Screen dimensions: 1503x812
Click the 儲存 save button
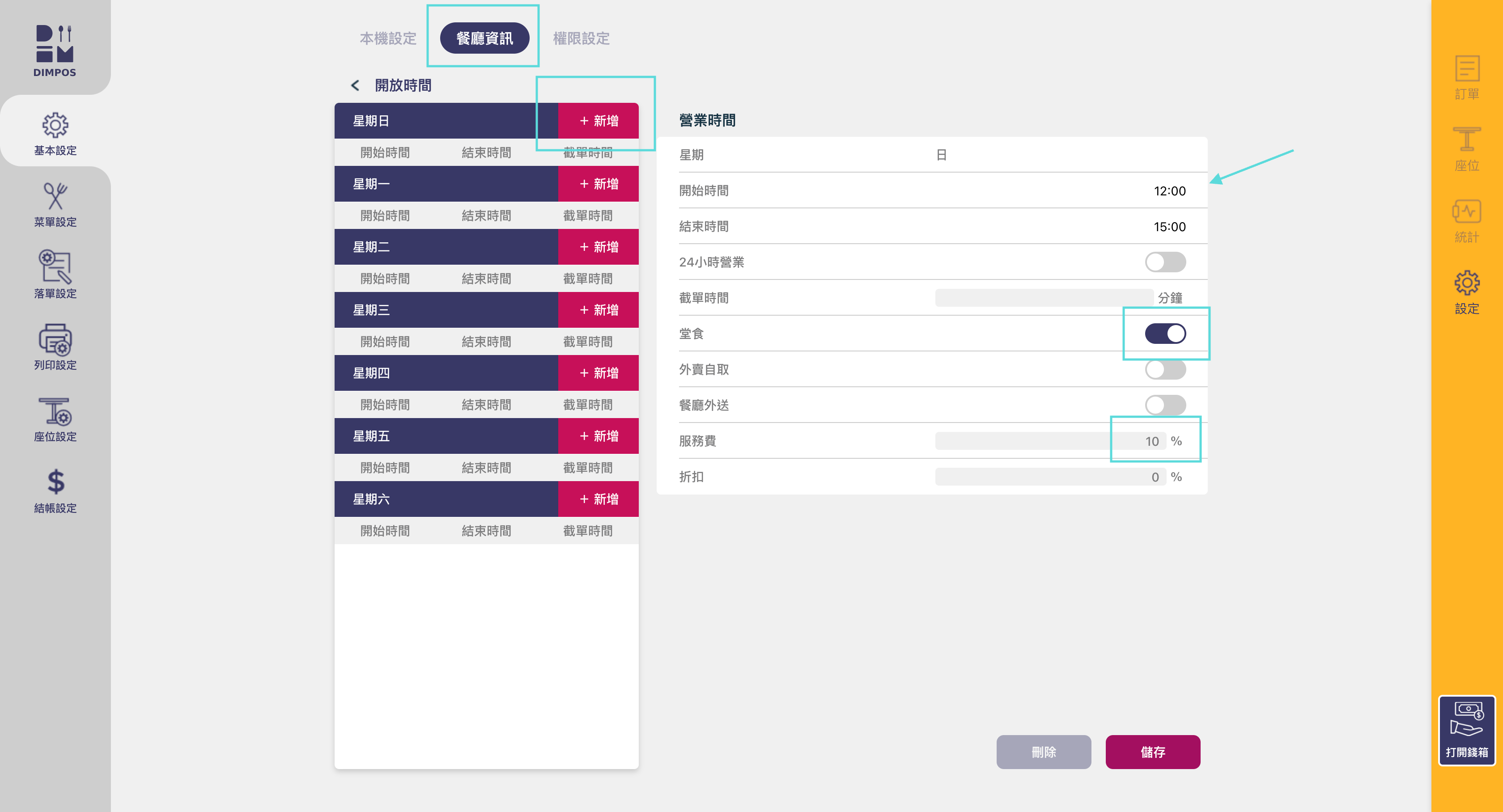pyautogui.click(x=1152, y=752)
